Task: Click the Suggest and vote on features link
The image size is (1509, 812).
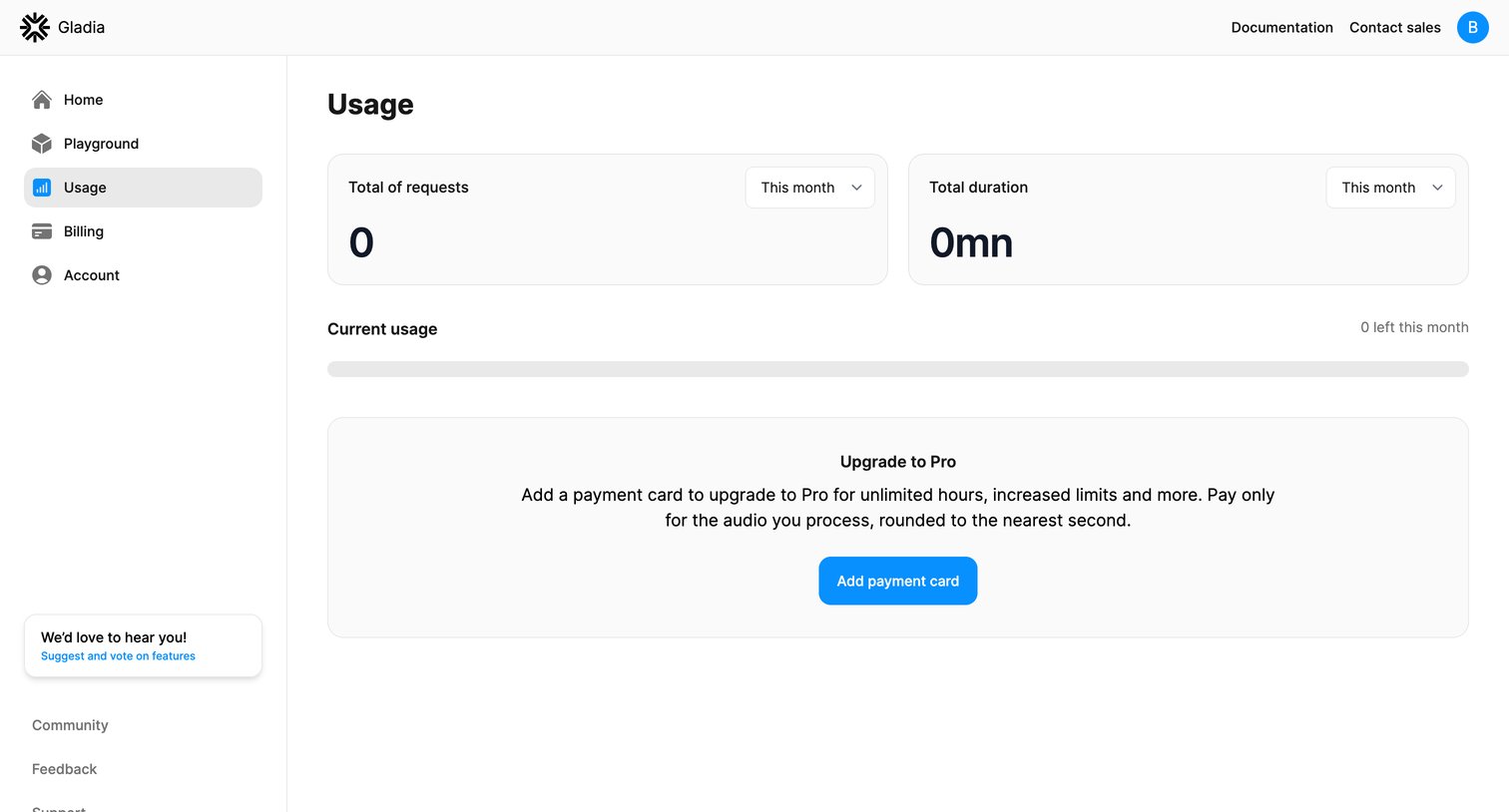Action: 118,656
